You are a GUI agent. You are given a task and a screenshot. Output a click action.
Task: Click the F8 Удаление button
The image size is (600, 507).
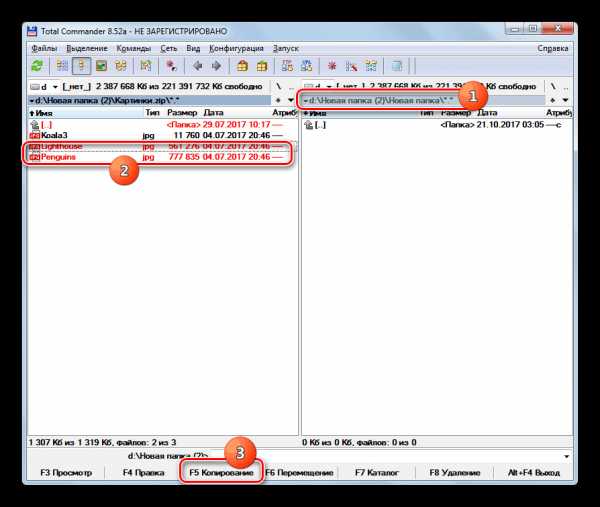coord(455,473)
